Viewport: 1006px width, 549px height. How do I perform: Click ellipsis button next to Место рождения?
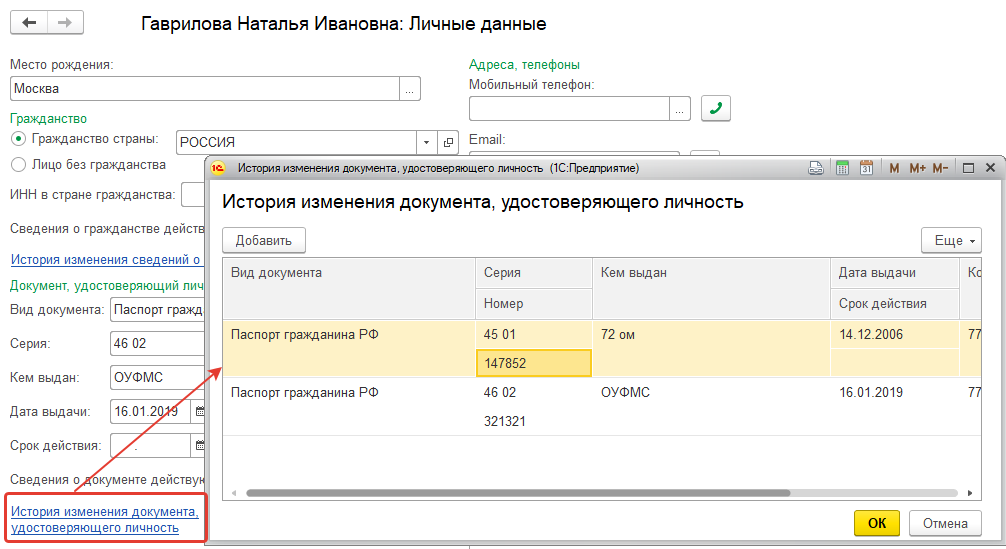tap(410, 89)
